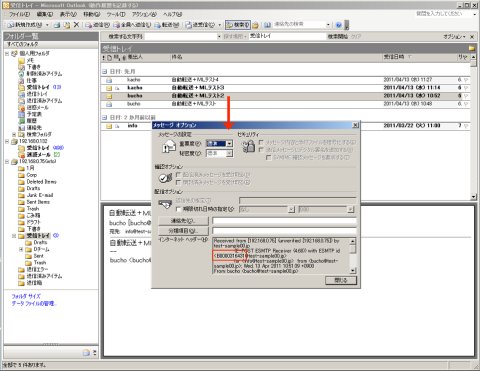Image resolution: width=480 pixels, height=371 pixels.
Task: Click the print icon in the toolbar
Action: 57,25
